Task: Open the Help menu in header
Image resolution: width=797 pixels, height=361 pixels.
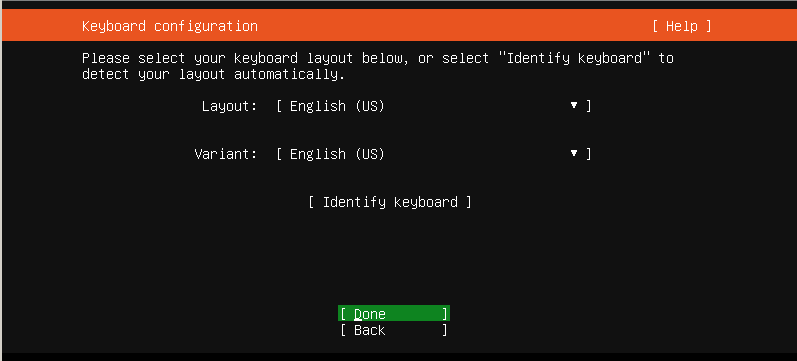Action: [x=682, y=26]
